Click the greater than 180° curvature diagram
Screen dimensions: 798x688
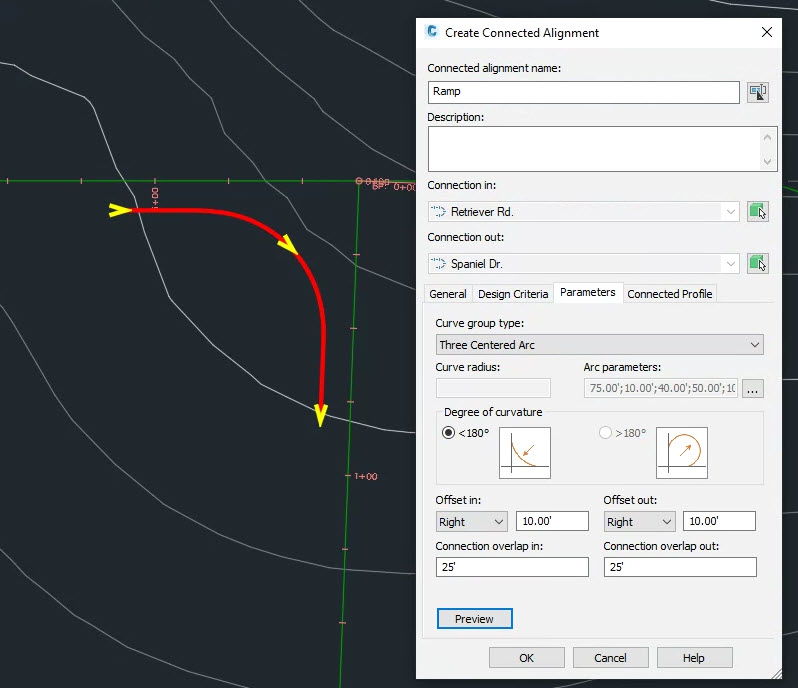tap(681, 453)
